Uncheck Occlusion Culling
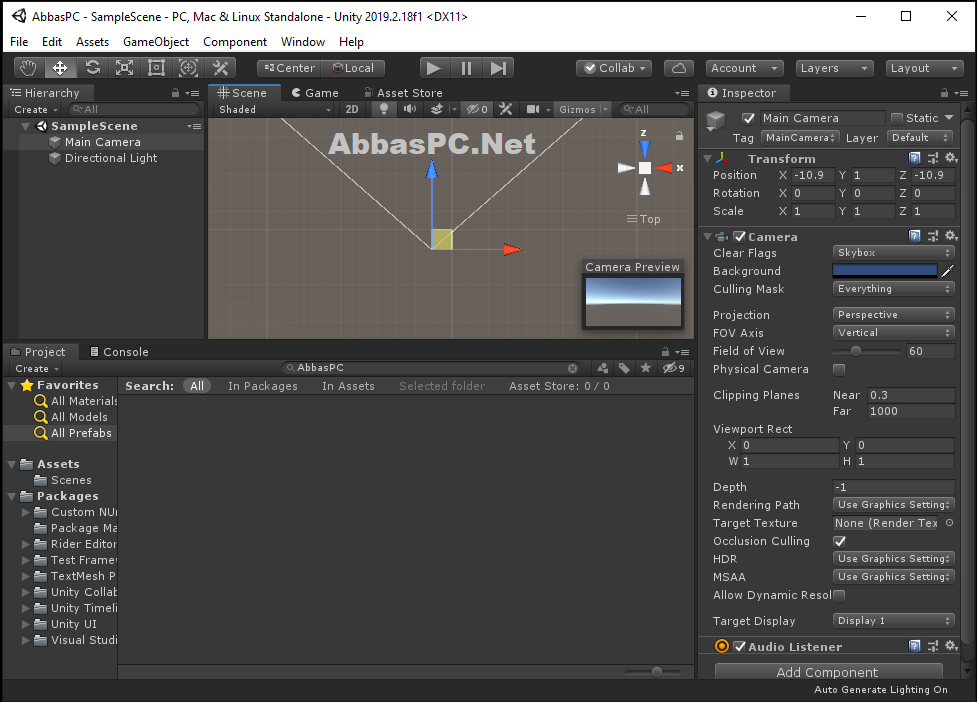This screenshot has height=702, width=977. point(839,541)
